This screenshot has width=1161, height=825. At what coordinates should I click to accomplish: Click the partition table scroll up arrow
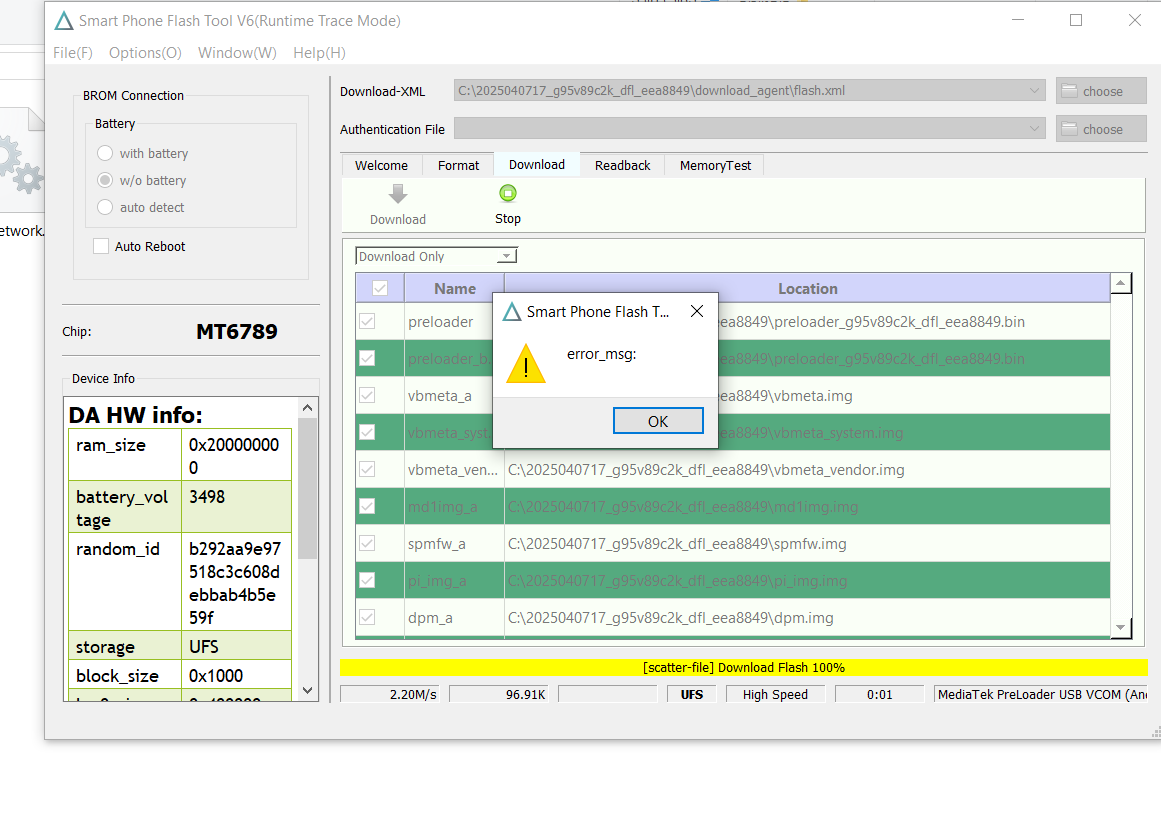coord(1120,283)
